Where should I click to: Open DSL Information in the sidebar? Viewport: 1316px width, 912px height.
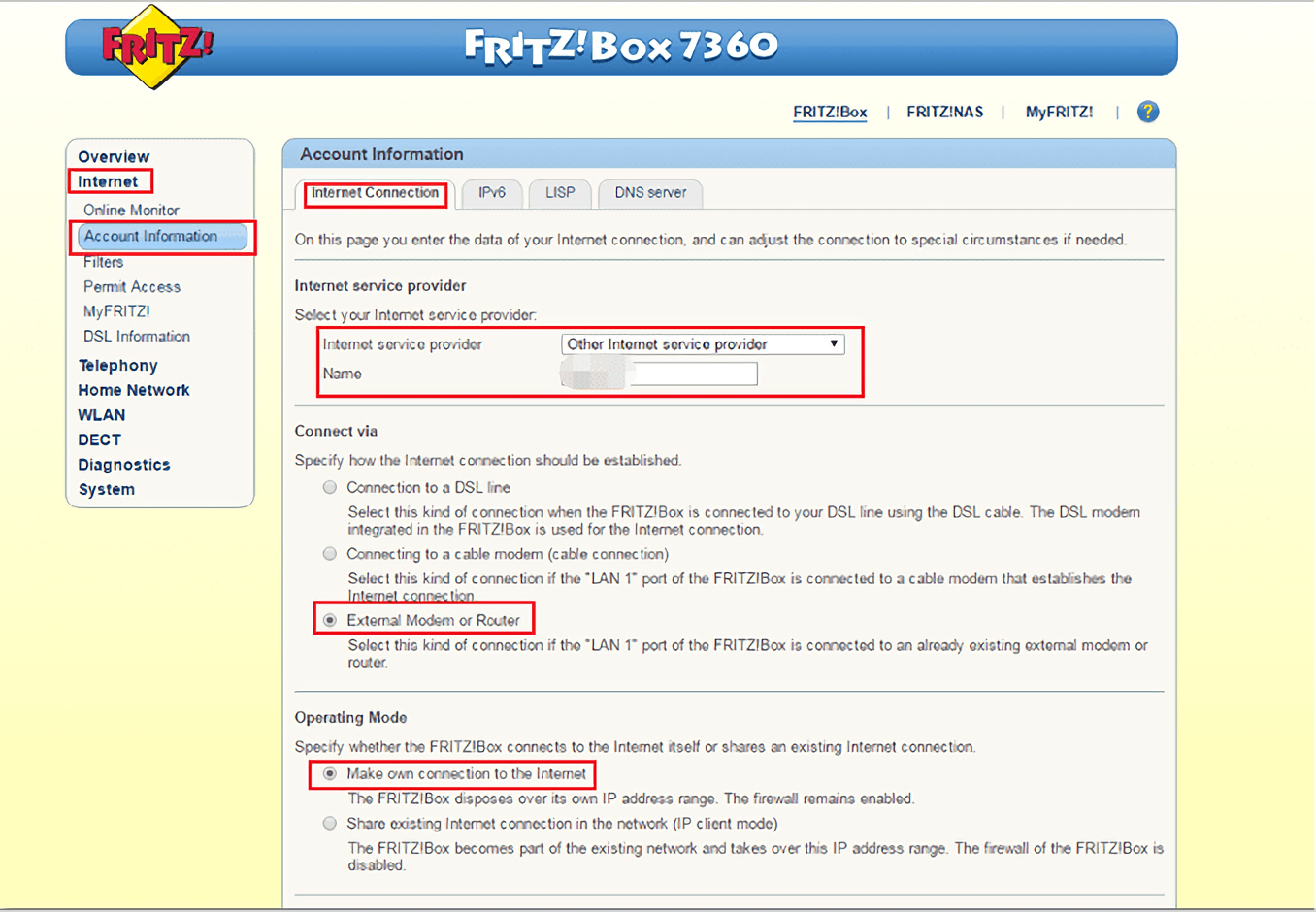[x=137, y=337]
